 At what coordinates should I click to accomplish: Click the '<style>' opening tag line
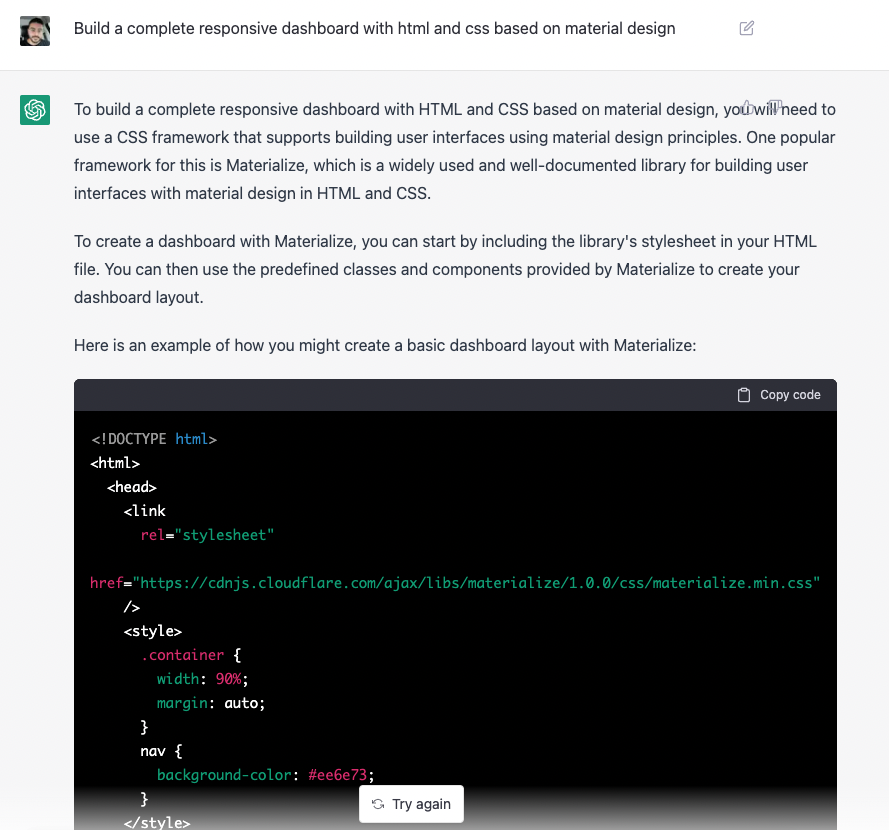(153, 631)
